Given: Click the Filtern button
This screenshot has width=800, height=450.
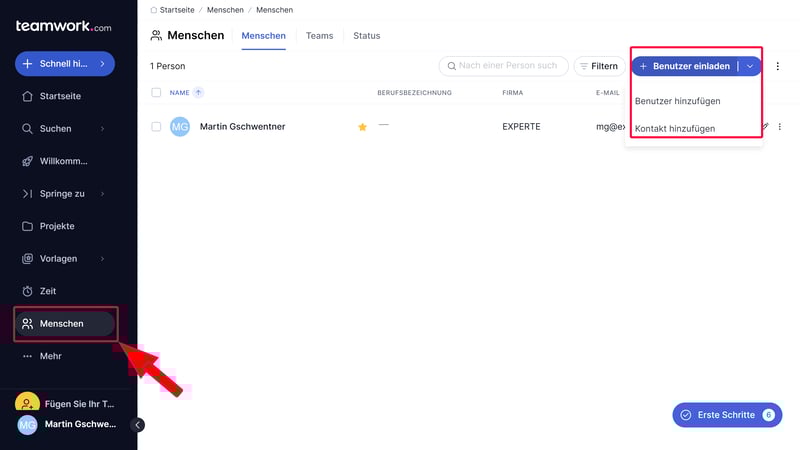Looking at the screenshot, I should (597, 66).
